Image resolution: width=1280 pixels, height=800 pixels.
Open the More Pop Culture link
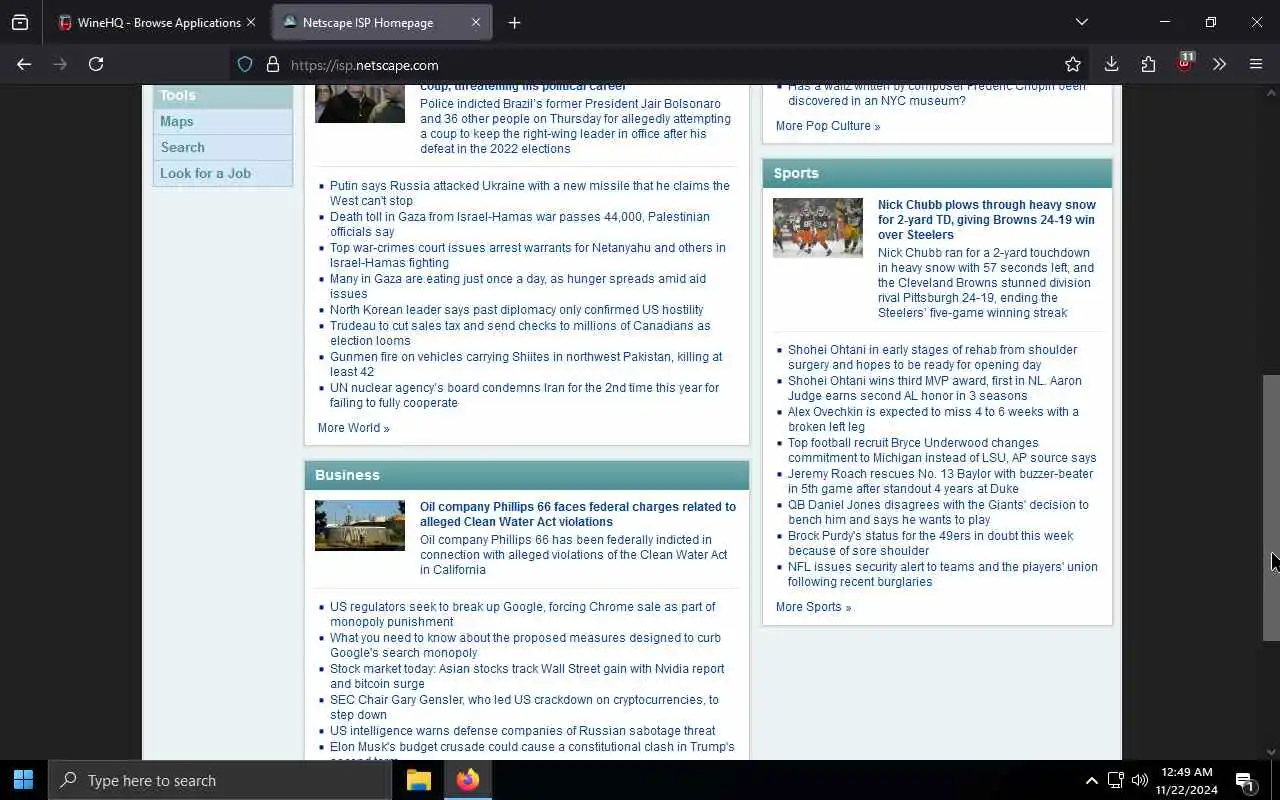(828, 126)
